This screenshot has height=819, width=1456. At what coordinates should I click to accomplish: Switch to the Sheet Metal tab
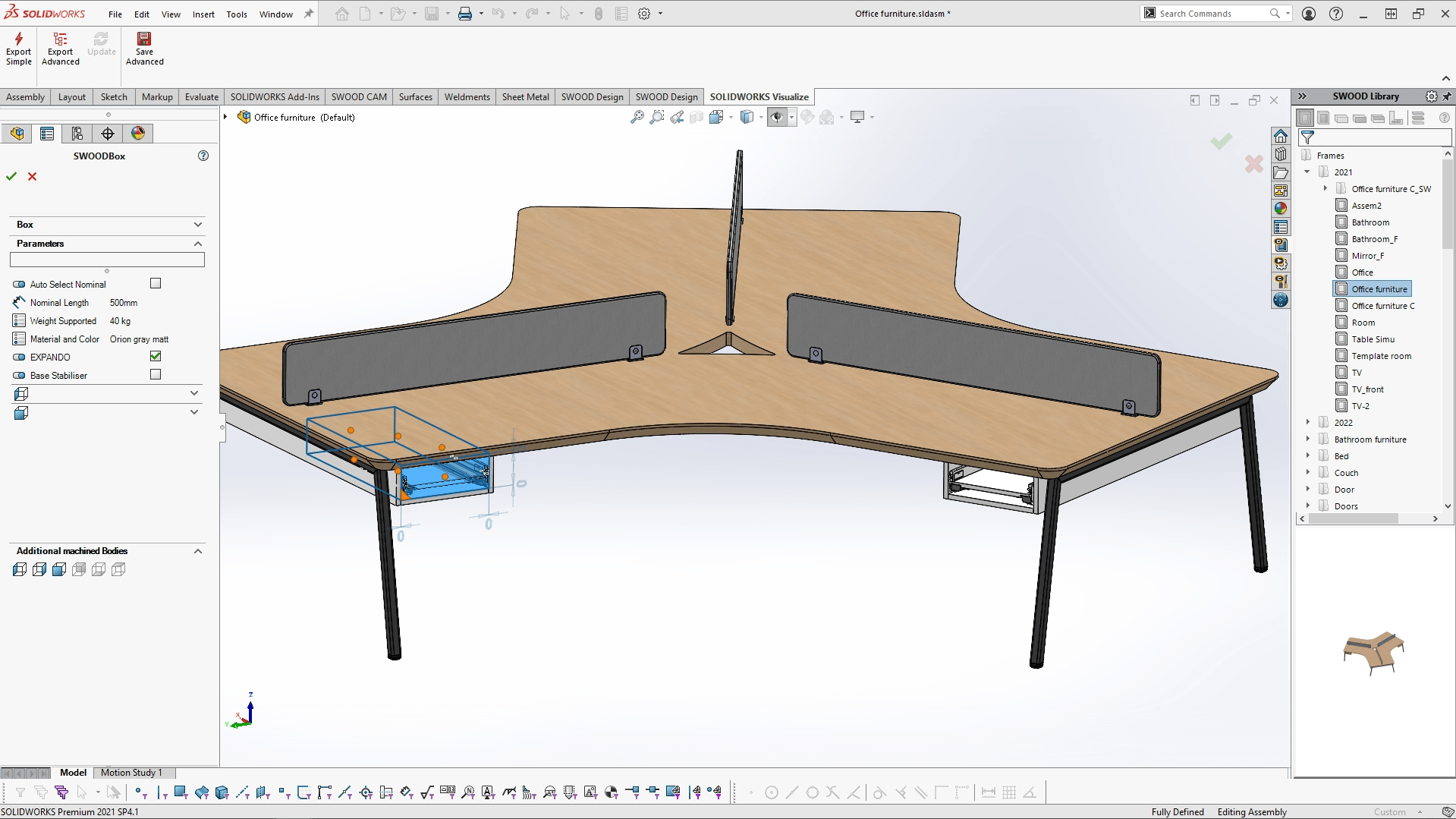[x=525, y=96]
